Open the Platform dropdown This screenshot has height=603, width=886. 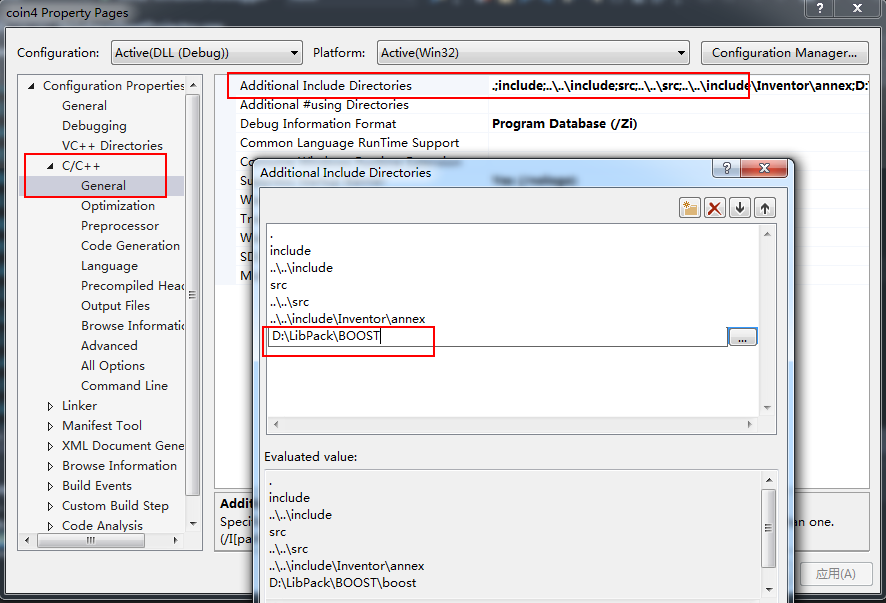pos(534,53)
